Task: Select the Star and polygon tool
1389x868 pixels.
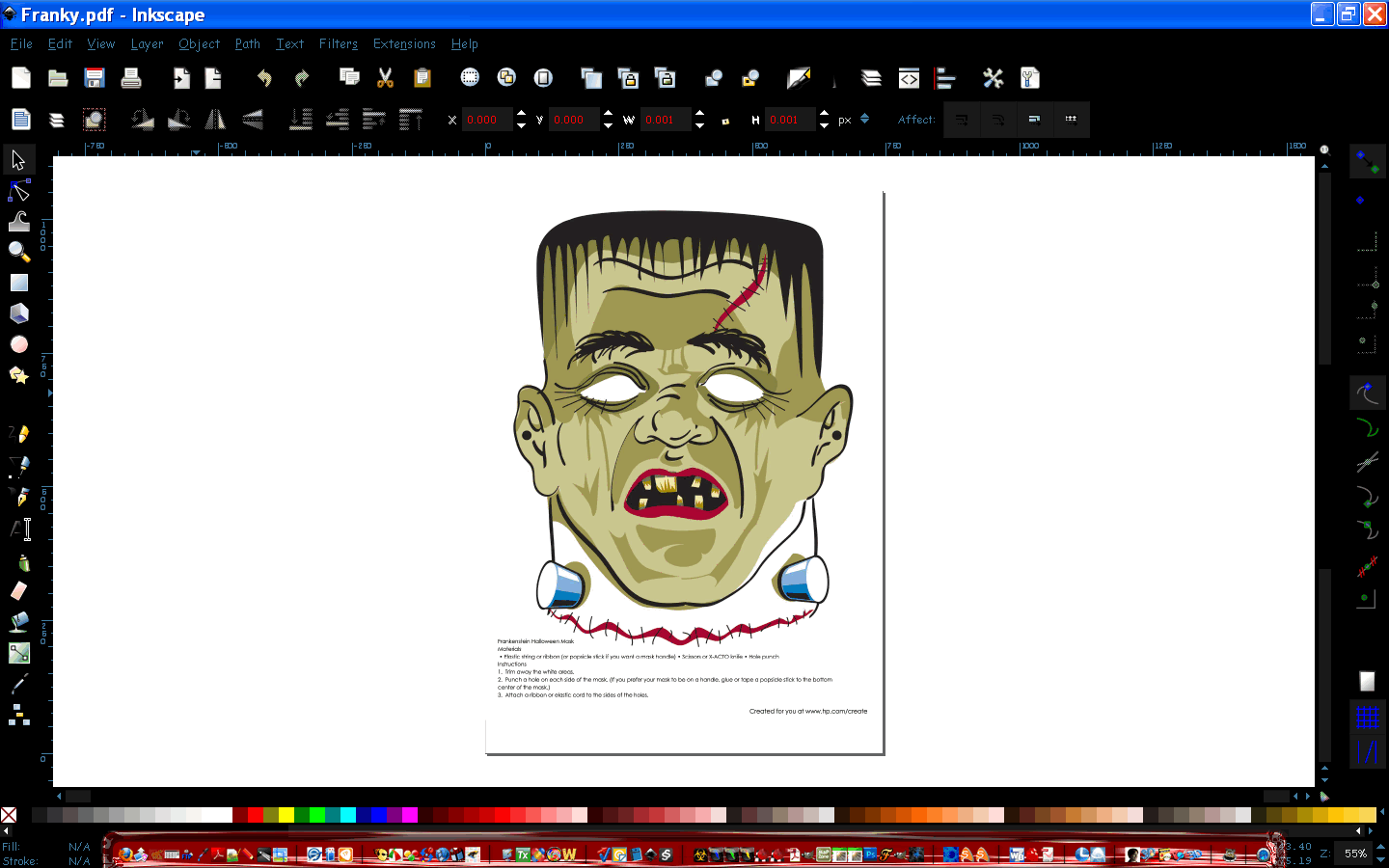Action: pos(18,375)
